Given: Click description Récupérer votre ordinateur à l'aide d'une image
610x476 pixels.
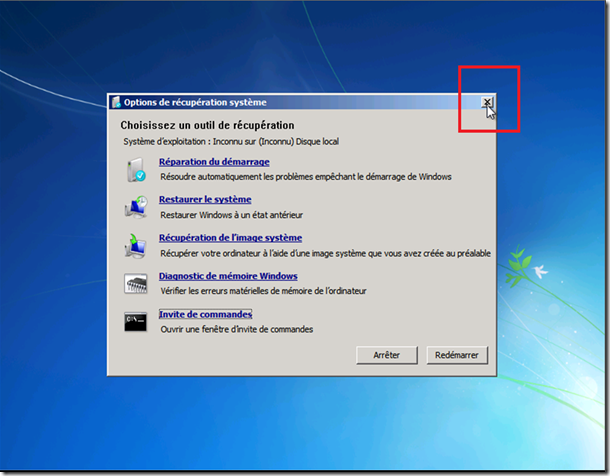Looking at the screenshot, I should click(x=326, y=254).
